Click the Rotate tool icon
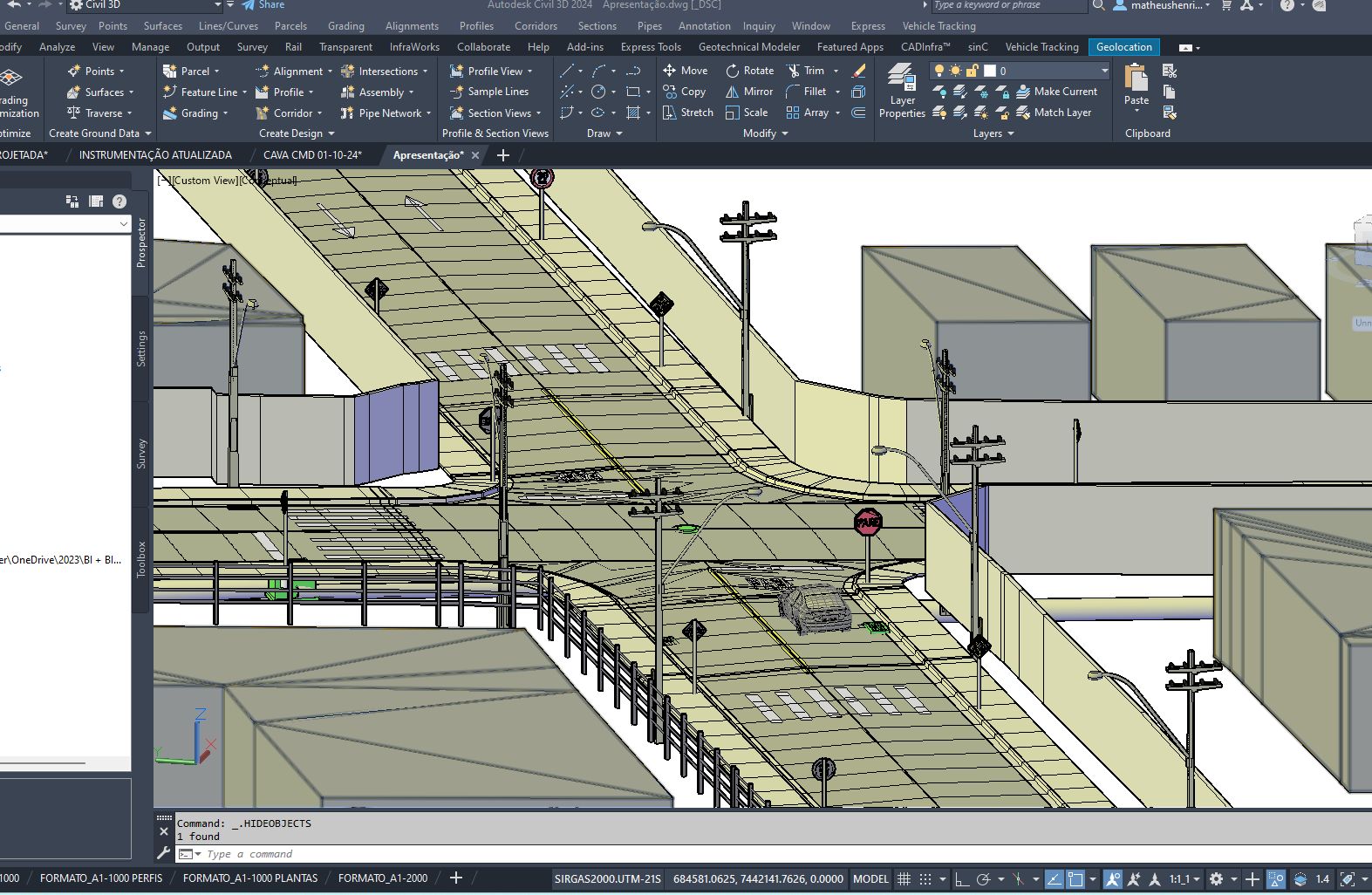Image resolution: width=1372 pixels, height=895 pixels. pyautogui.click(x=734, y=71)
